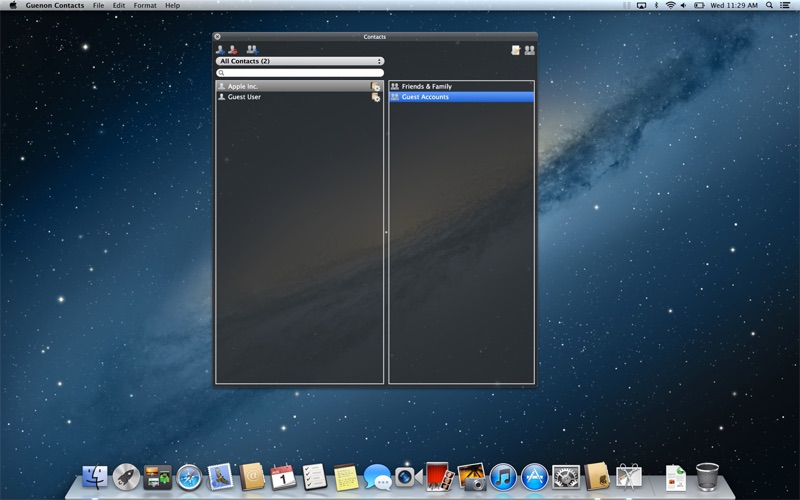The image size is (800, 500).
Task: Open Spotlight search in menu bar
Action: (769, 5)
